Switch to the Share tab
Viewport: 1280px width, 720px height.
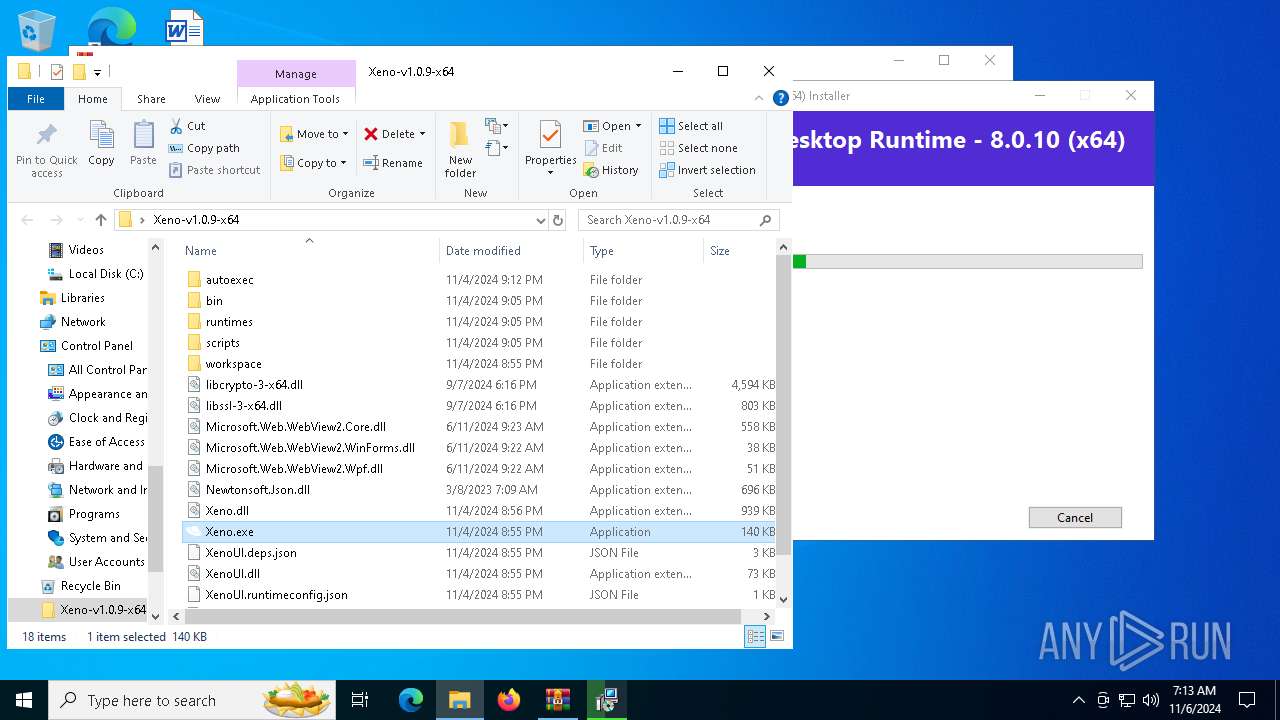click(x=152, y=99)
